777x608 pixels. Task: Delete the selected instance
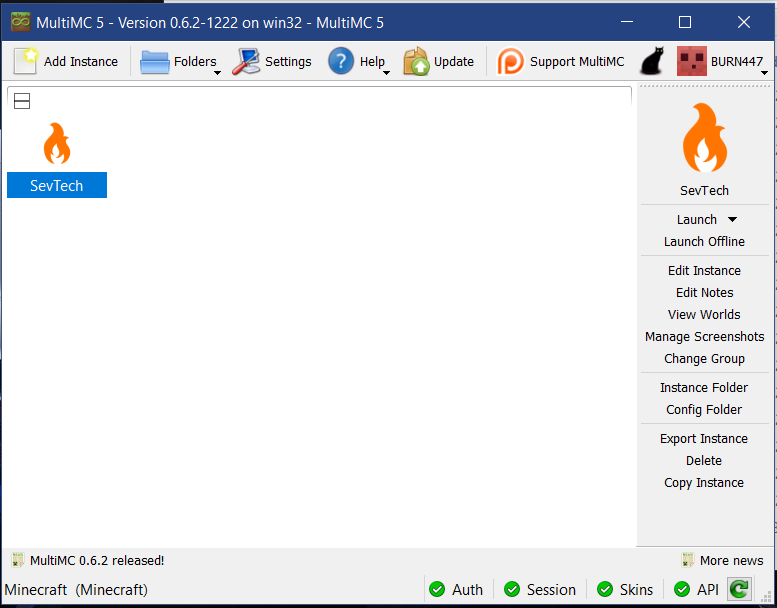tap(704, 460)
